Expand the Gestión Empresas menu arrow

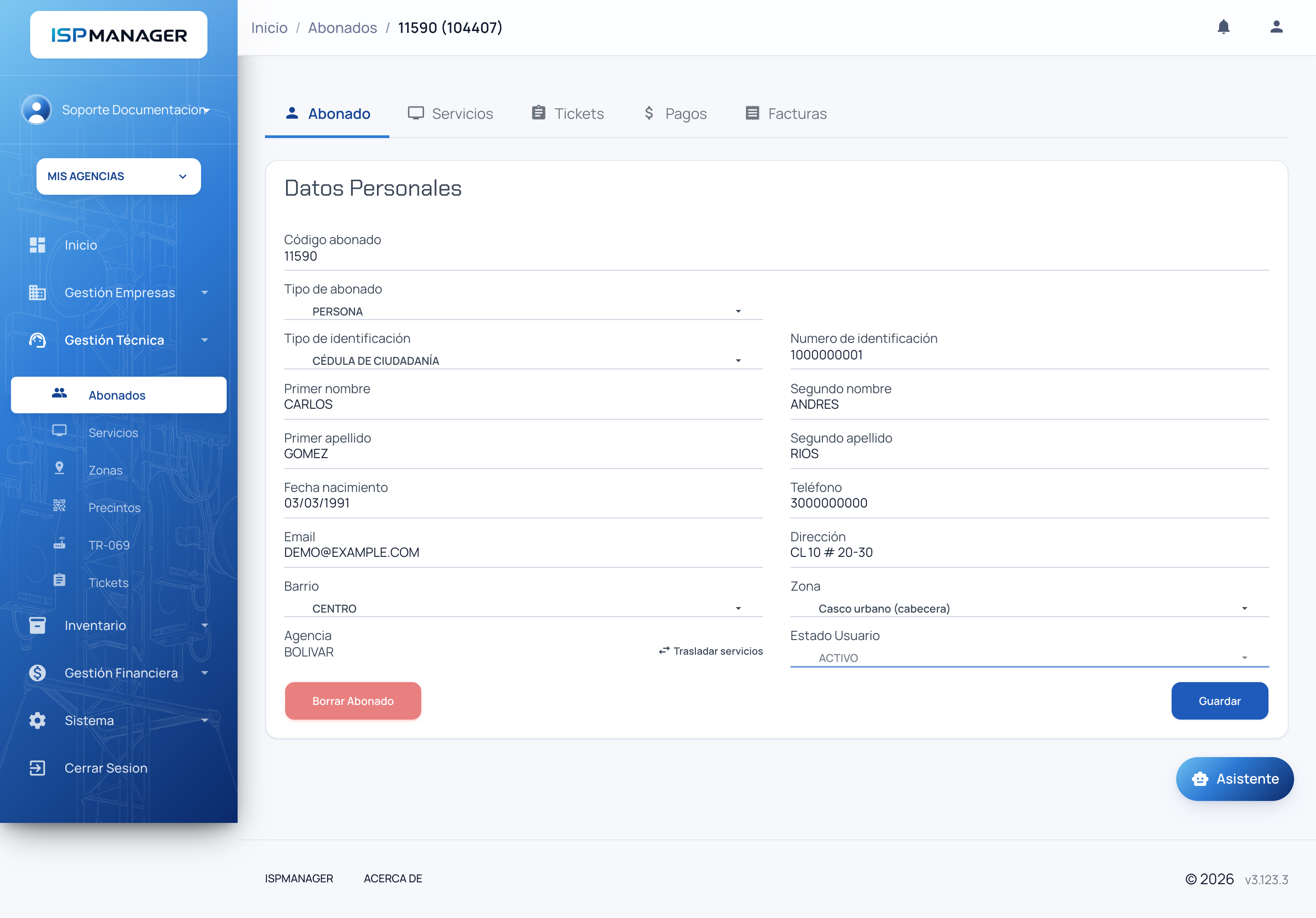pyautogui.click(x=205, y=293)
